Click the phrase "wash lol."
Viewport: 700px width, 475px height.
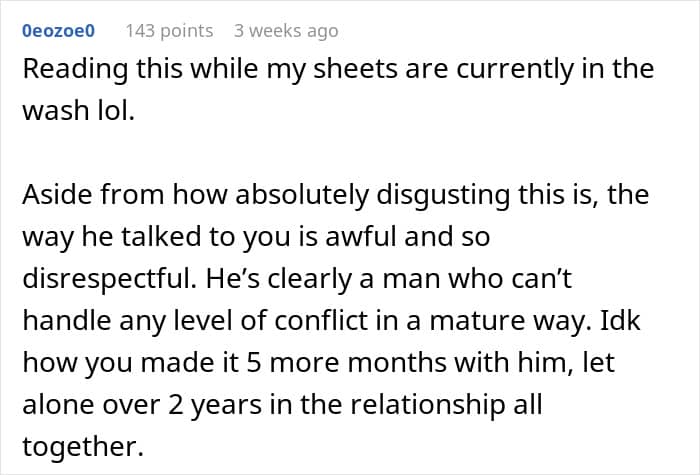pyautogui.click(x=79, y=110)
